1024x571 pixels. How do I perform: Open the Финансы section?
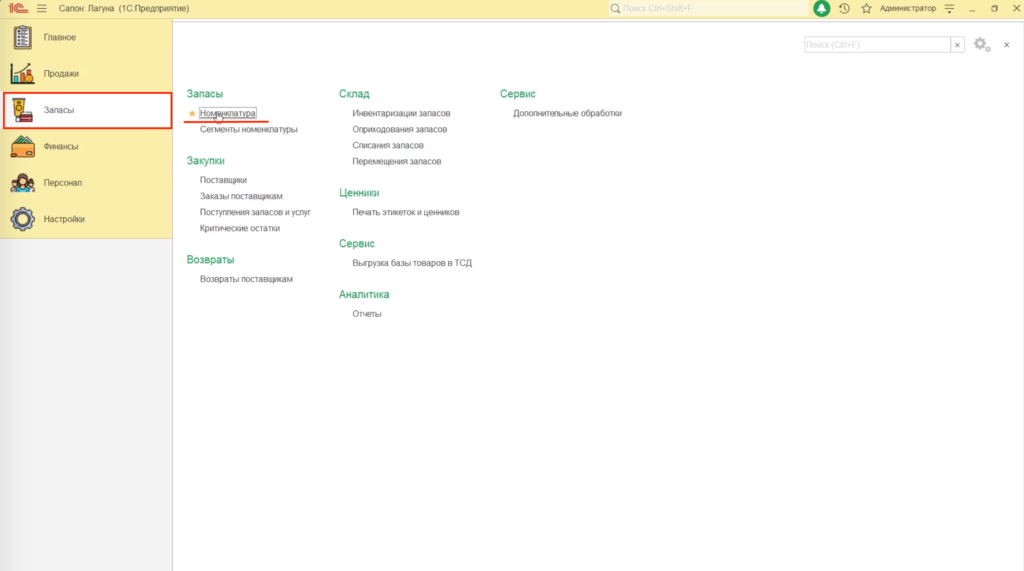pos(88,146)
